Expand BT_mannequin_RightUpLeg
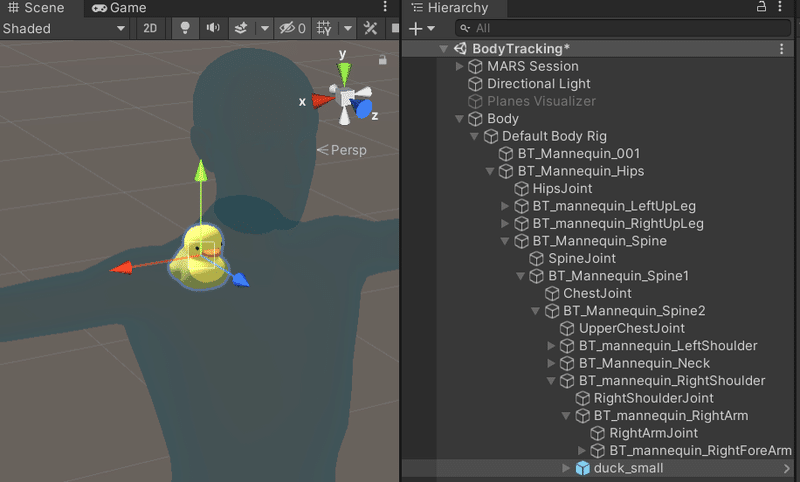 pyautogui.click(x=505, y=223)
